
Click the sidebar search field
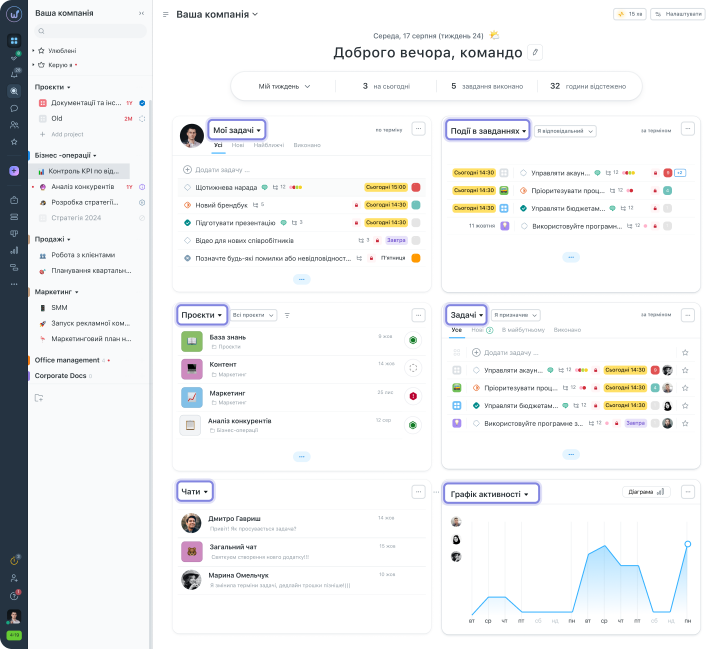tap(90, 31)
